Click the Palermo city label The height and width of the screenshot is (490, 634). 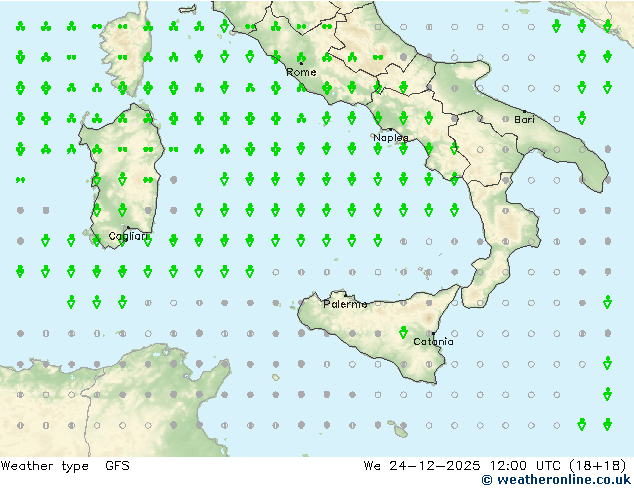pyautogui.click(x=345, y=304)
